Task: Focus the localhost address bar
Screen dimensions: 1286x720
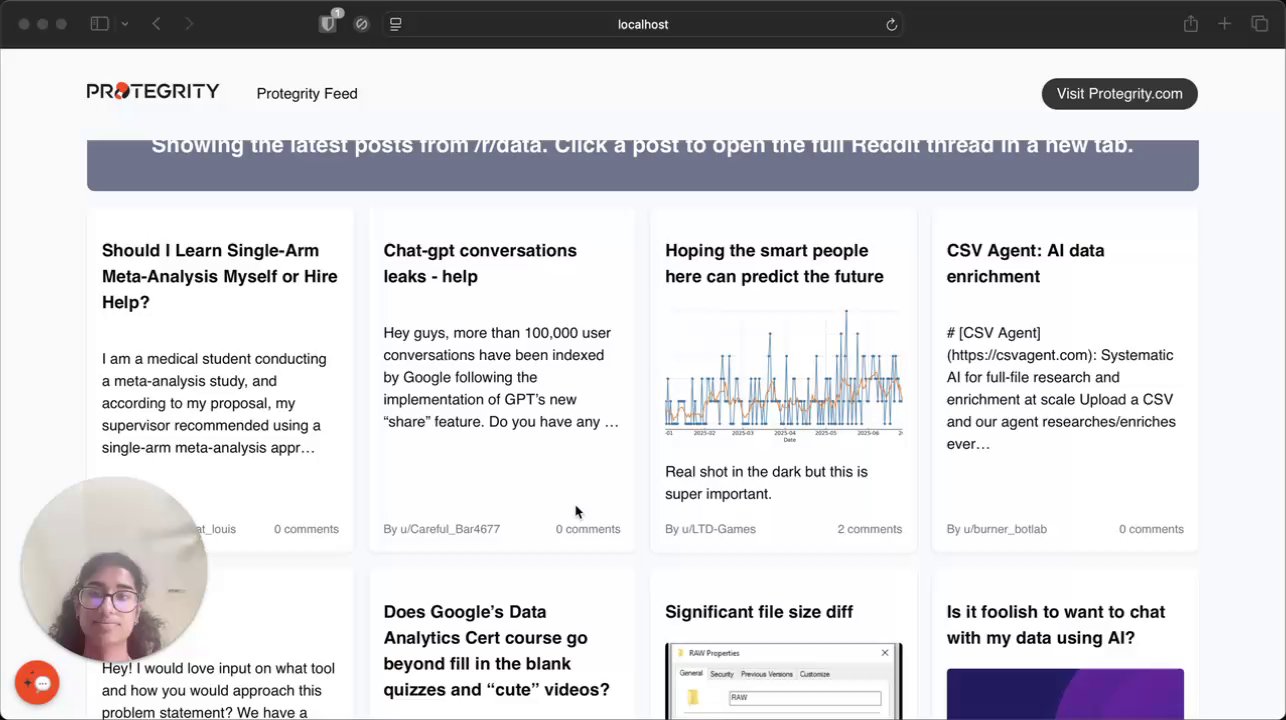Action: pos(643,24)
